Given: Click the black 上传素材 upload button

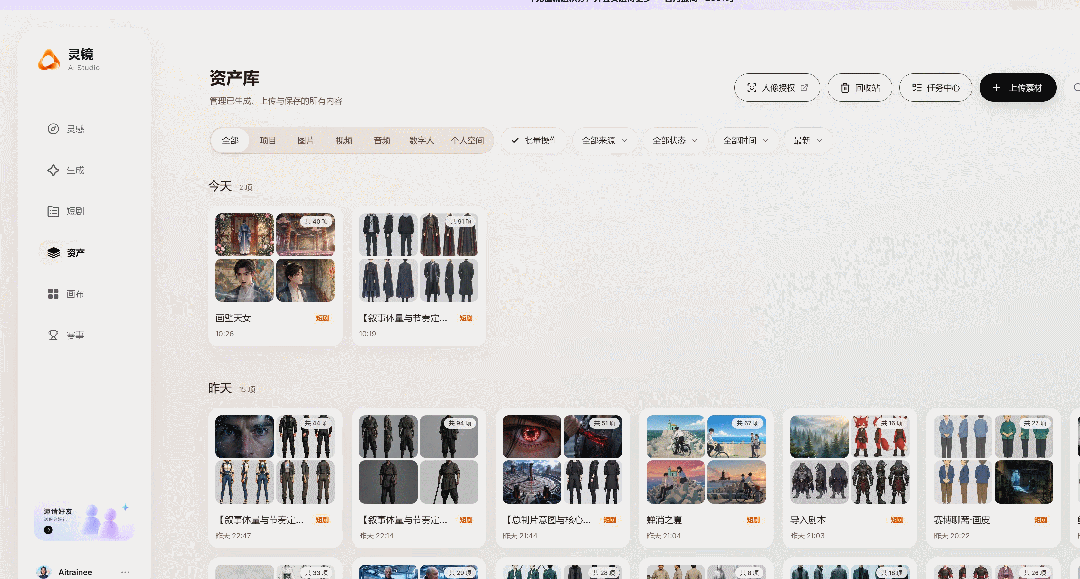Looking at the screenshot, I should 1018,87.
